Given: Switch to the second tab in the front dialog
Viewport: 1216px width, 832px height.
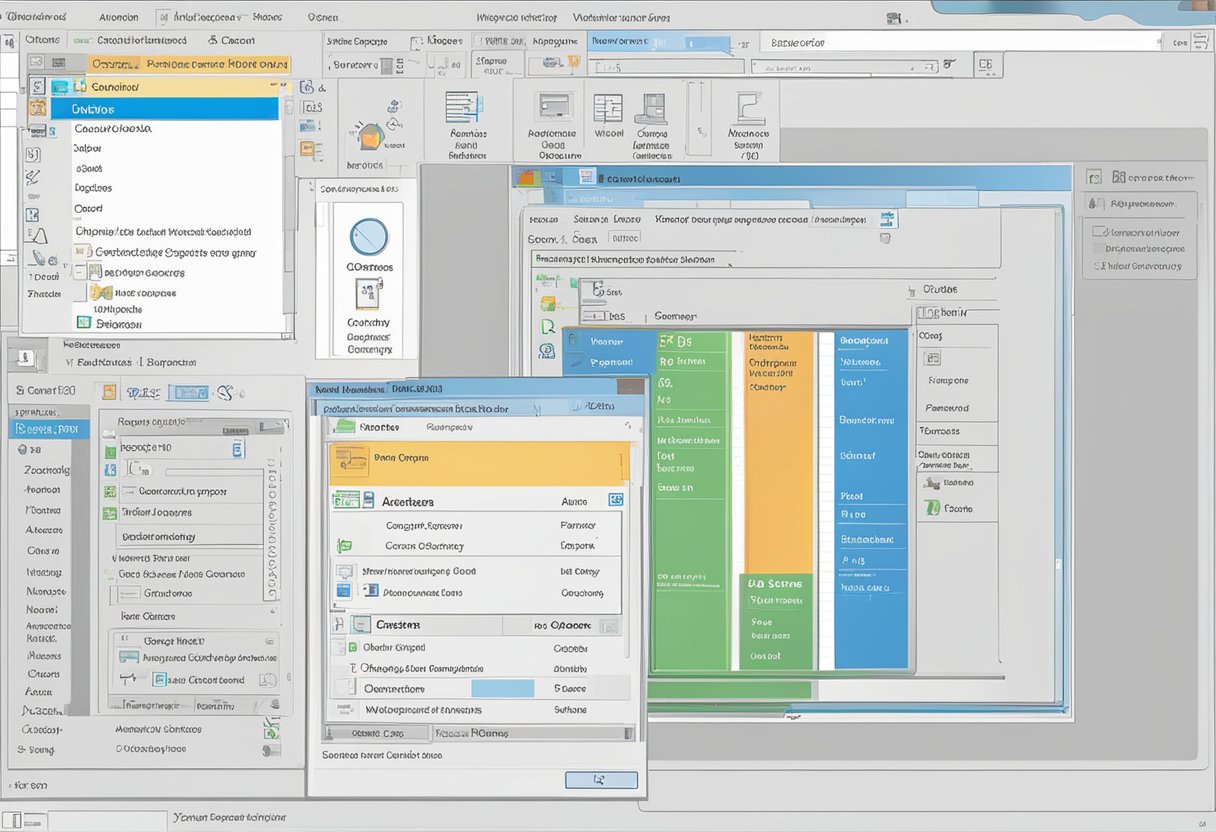Looking at the screenshot, I should coord(448,427).
